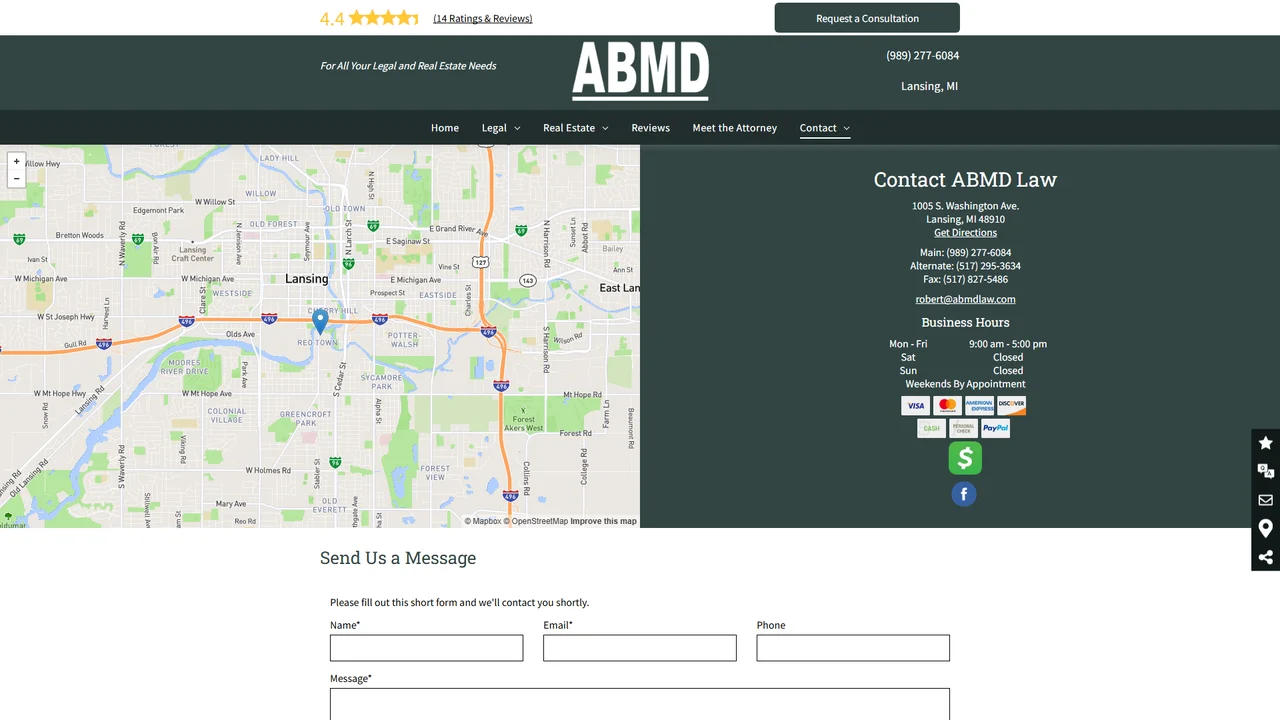The width and height of the screenshot is (1280, 720).
Task: Click the Improve this map link
Action: tap(604, 521)
